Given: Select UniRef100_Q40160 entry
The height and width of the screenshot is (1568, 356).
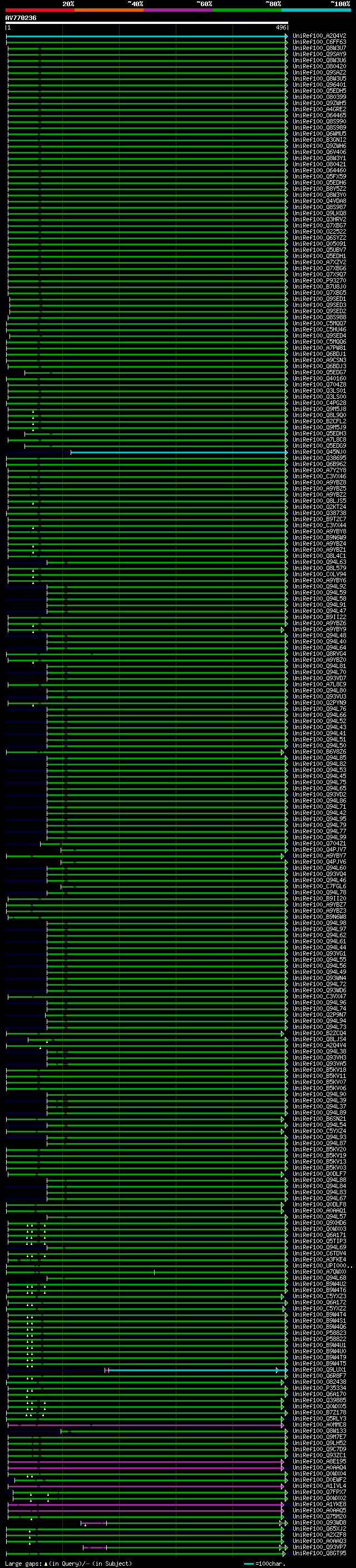Looking at the screenshot, I should click(x=319, y=379).
